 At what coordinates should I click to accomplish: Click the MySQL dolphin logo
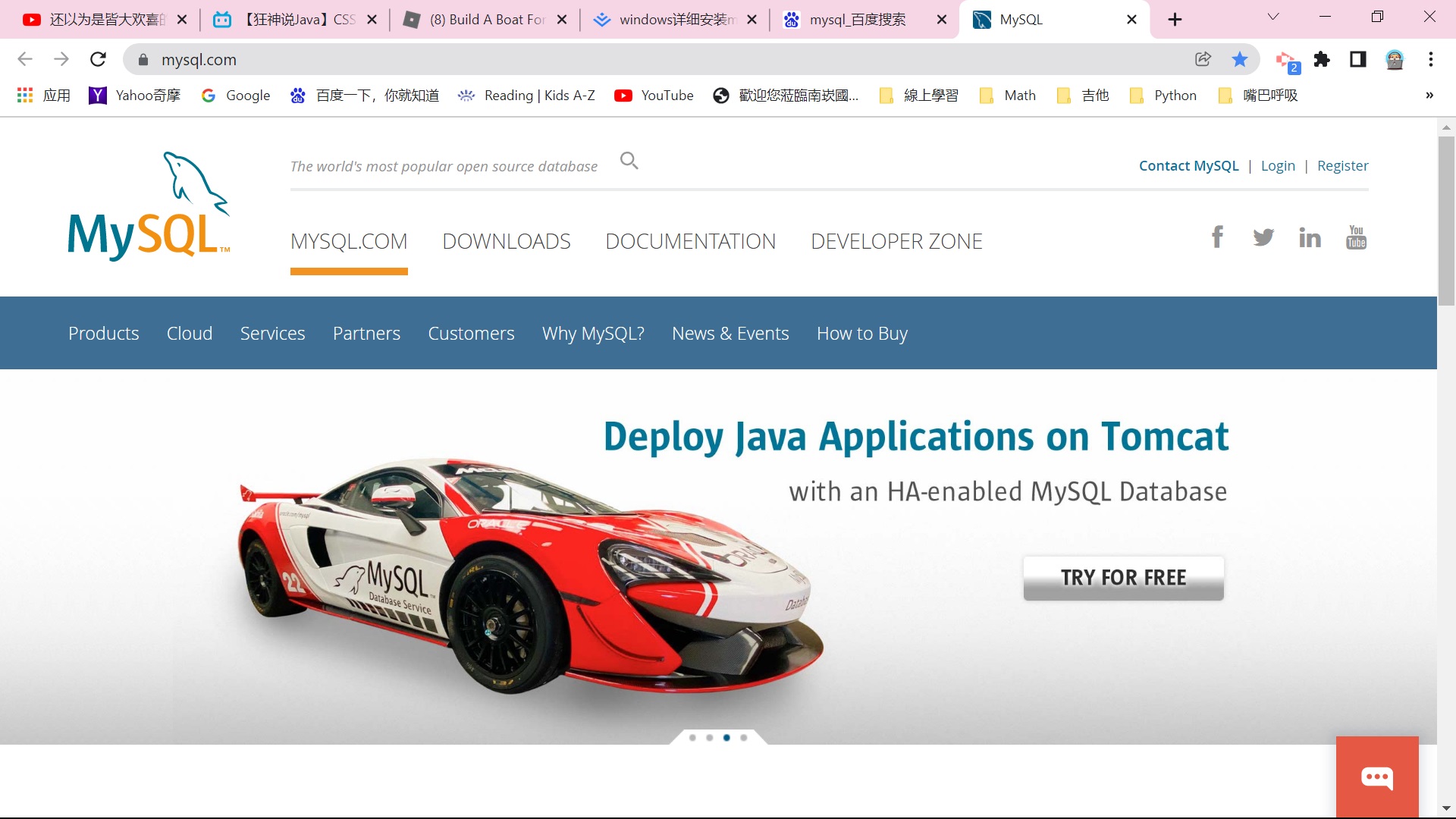[x=149, y=206]
